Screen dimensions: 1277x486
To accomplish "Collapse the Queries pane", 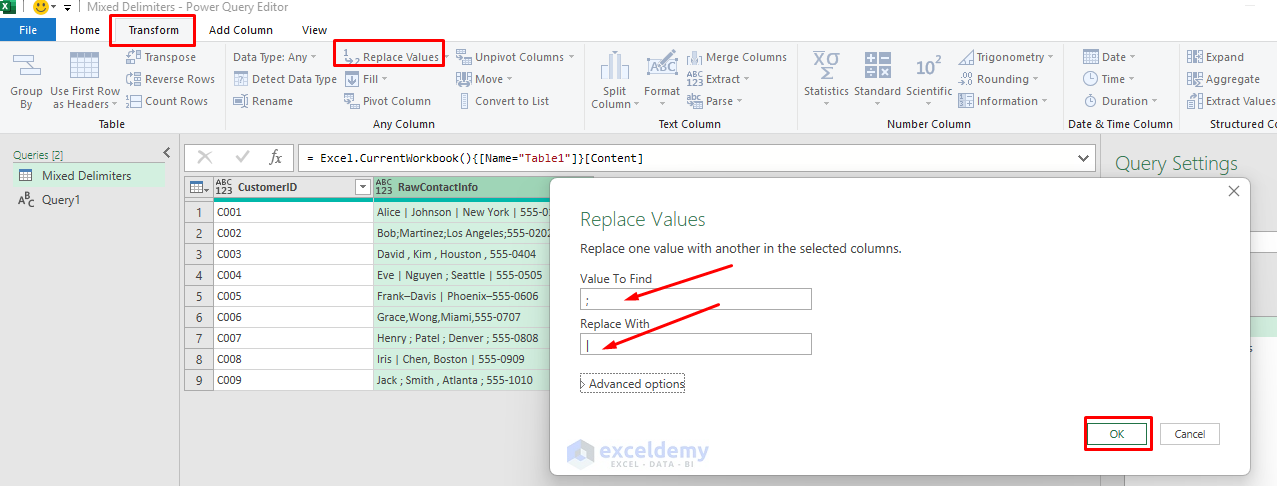I will [x=166, y=152].
